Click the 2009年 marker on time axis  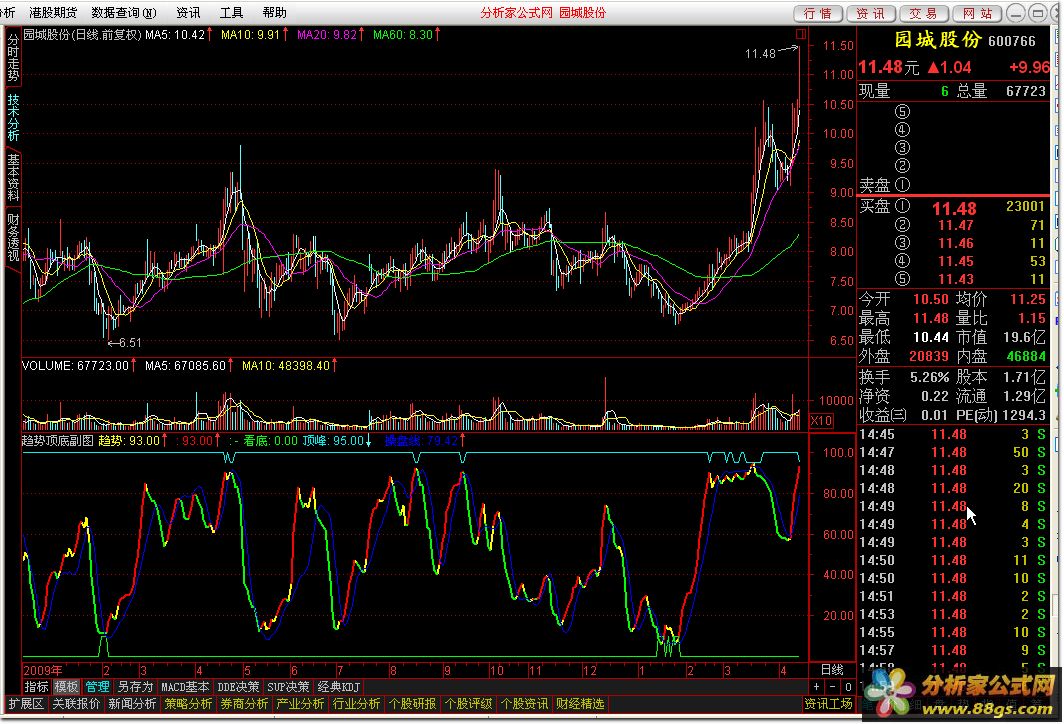43,670
